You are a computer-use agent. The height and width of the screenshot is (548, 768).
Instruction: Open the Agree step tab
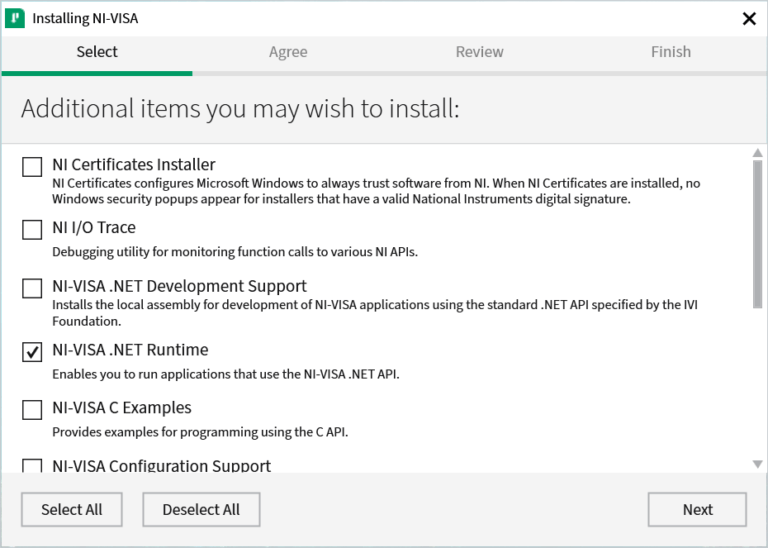pyautogui.click(x=288, y=52)
